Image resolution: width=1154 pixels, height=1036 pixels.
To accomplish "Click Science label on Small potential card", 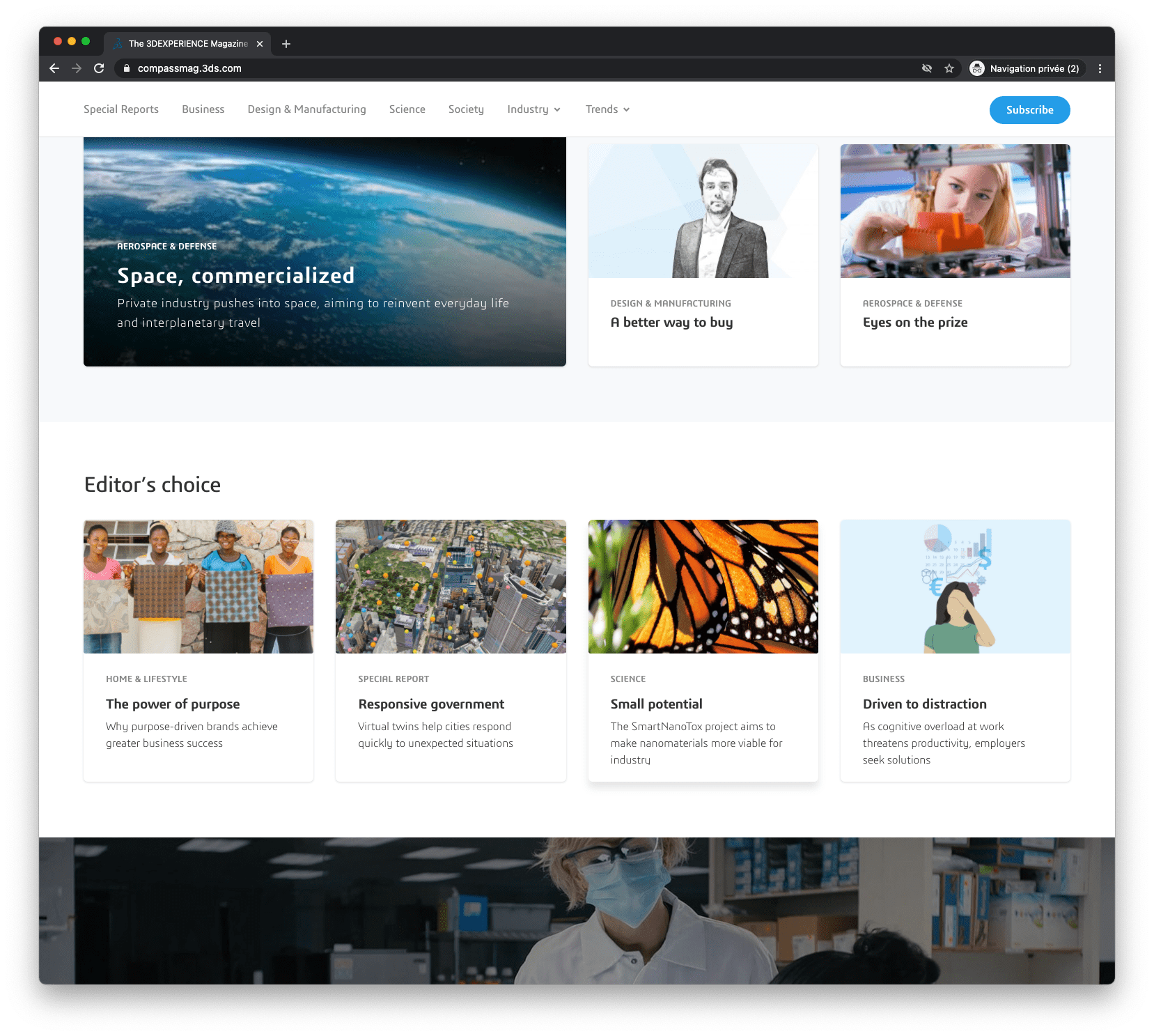I will tap(627, 679).
